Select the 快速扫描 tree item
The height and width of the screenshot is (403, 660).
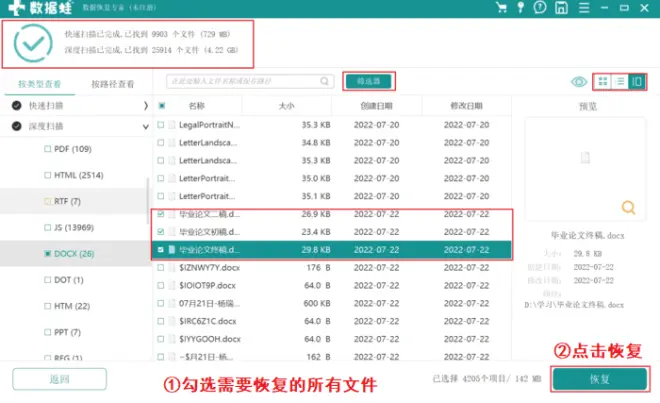(46, 106)
